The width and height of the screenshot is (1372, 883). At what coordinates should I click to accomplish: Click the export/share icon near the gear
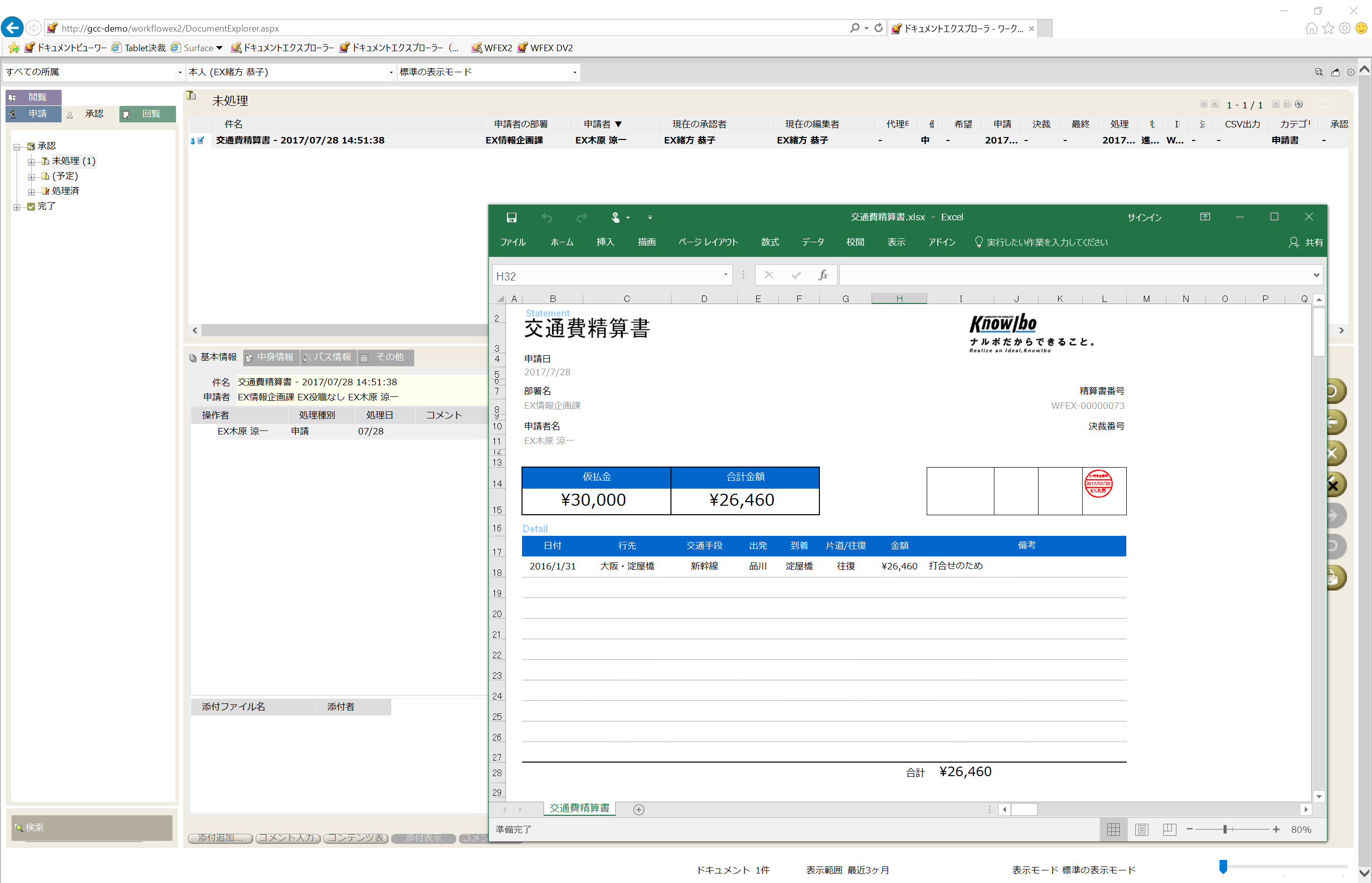pyautogui.click(x=1335, y=72)
